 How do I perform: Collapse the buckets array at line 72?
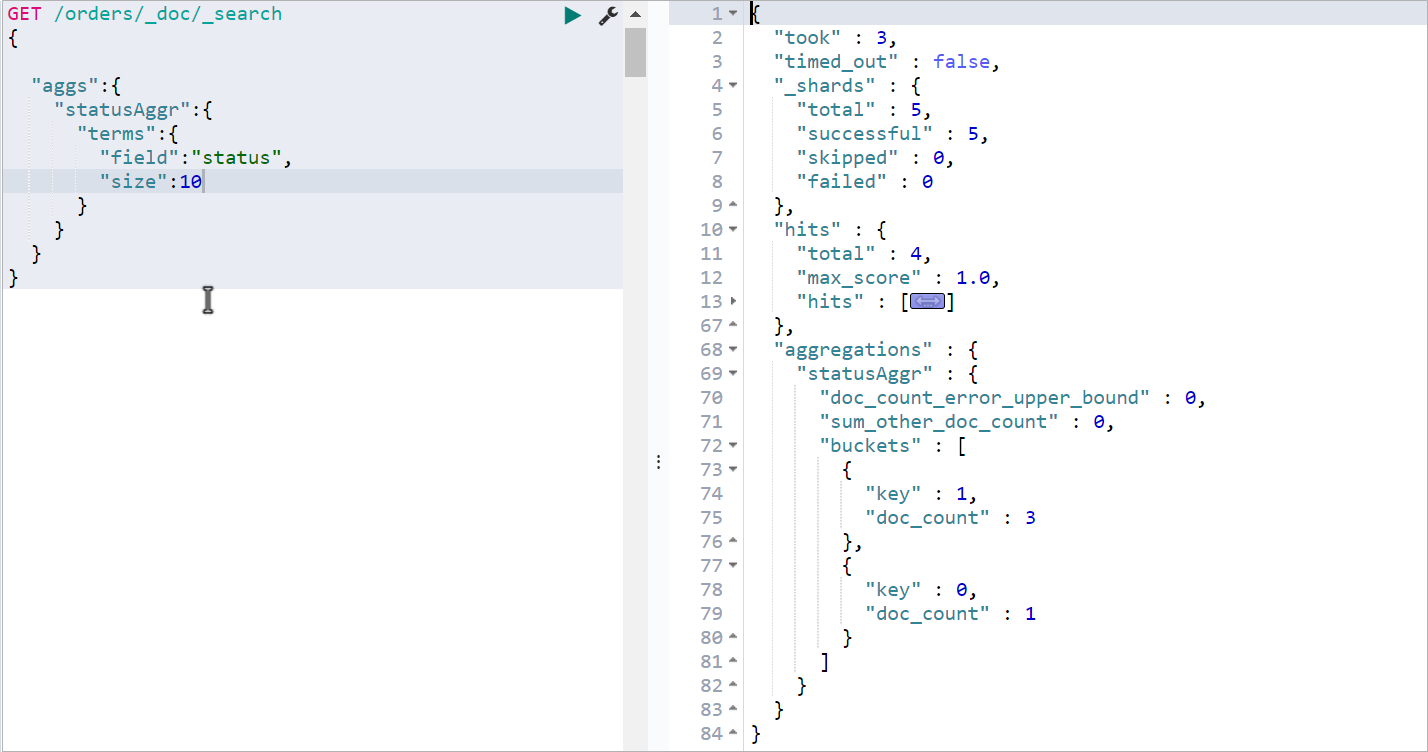tap(733, 446)
